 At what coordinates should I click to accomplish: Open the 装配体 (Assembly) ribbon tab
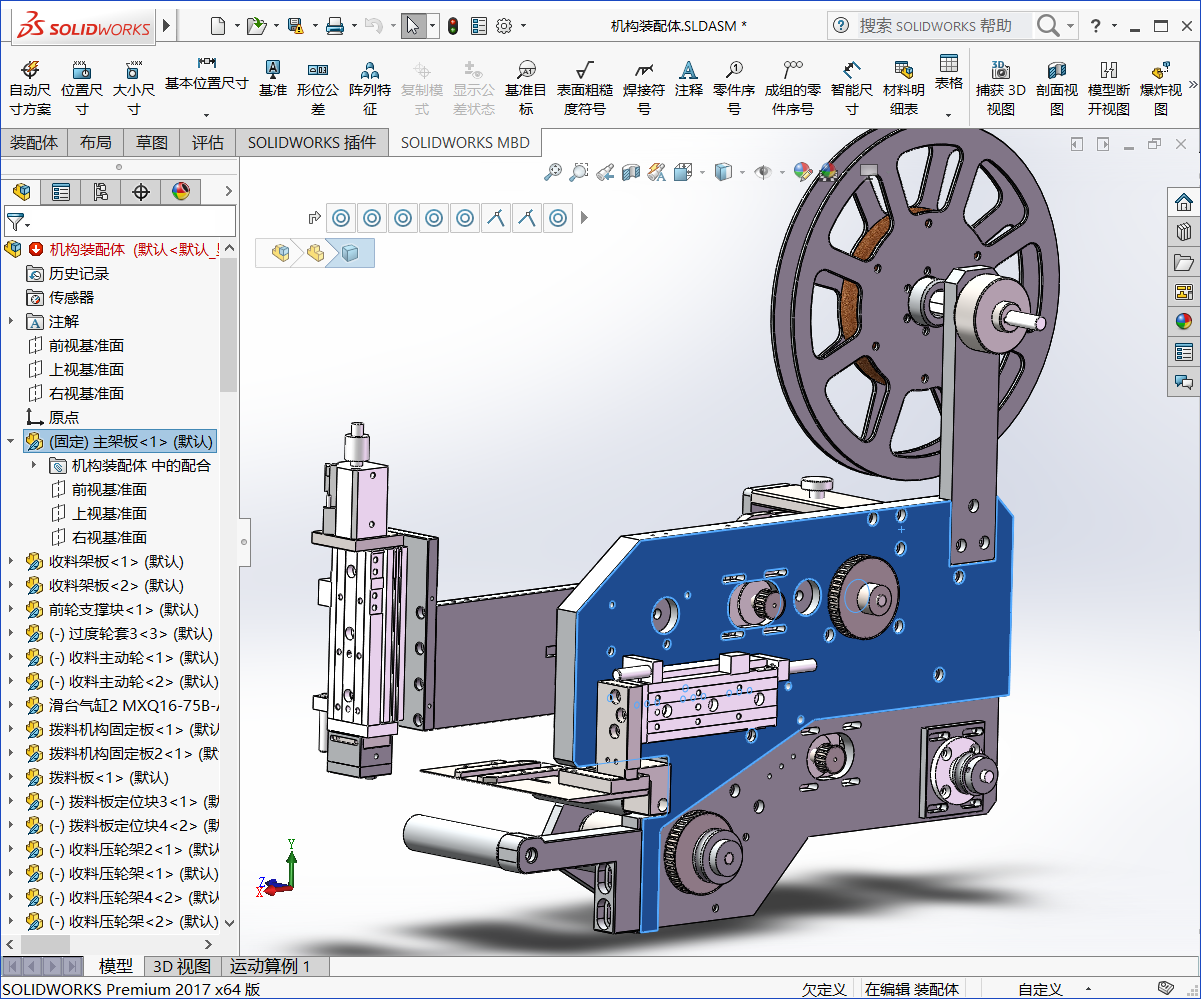34,143
